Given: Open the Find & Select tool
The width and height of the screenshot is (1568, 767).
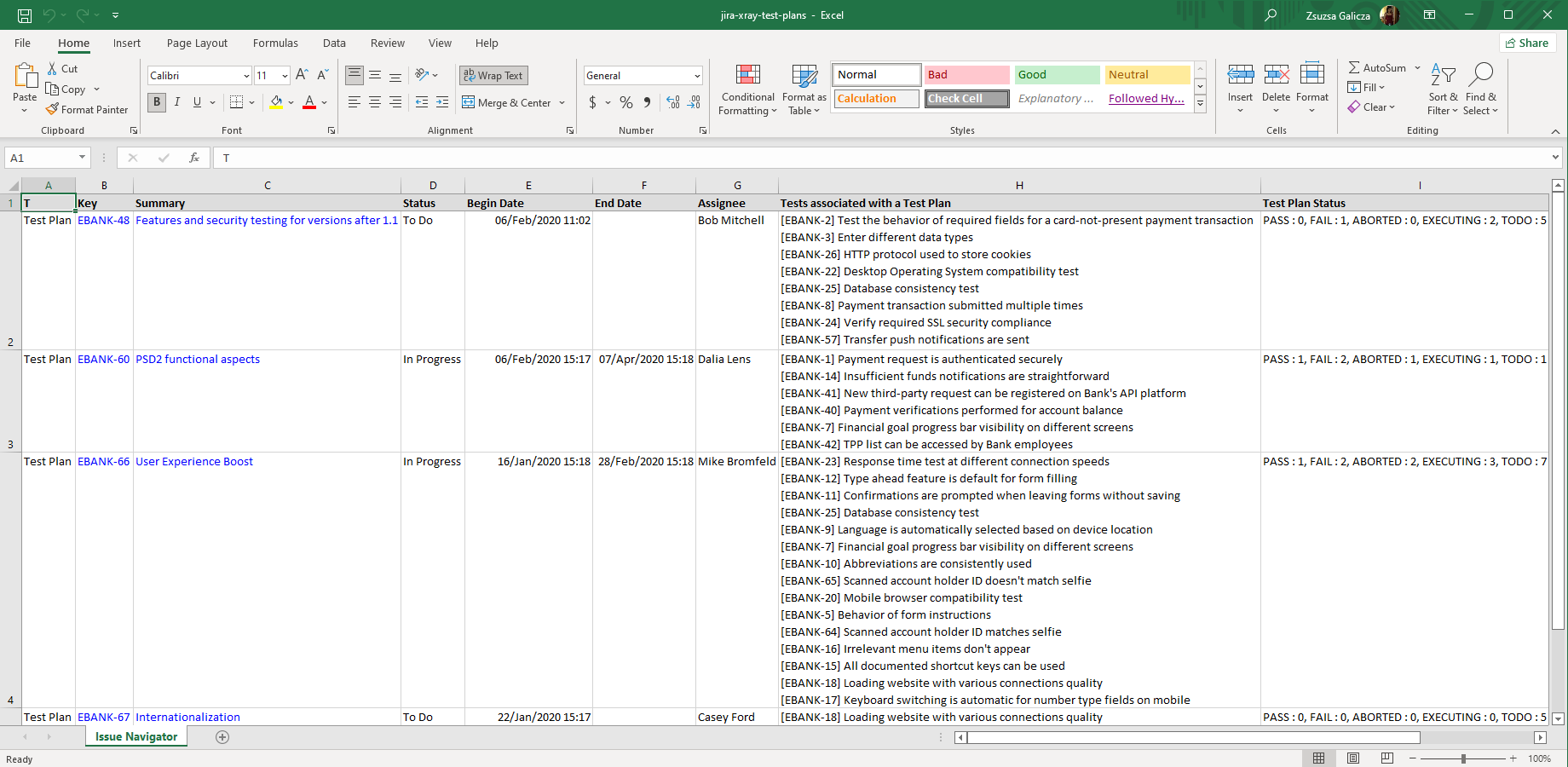Looking at the screenshot, I should [1480, 75].
